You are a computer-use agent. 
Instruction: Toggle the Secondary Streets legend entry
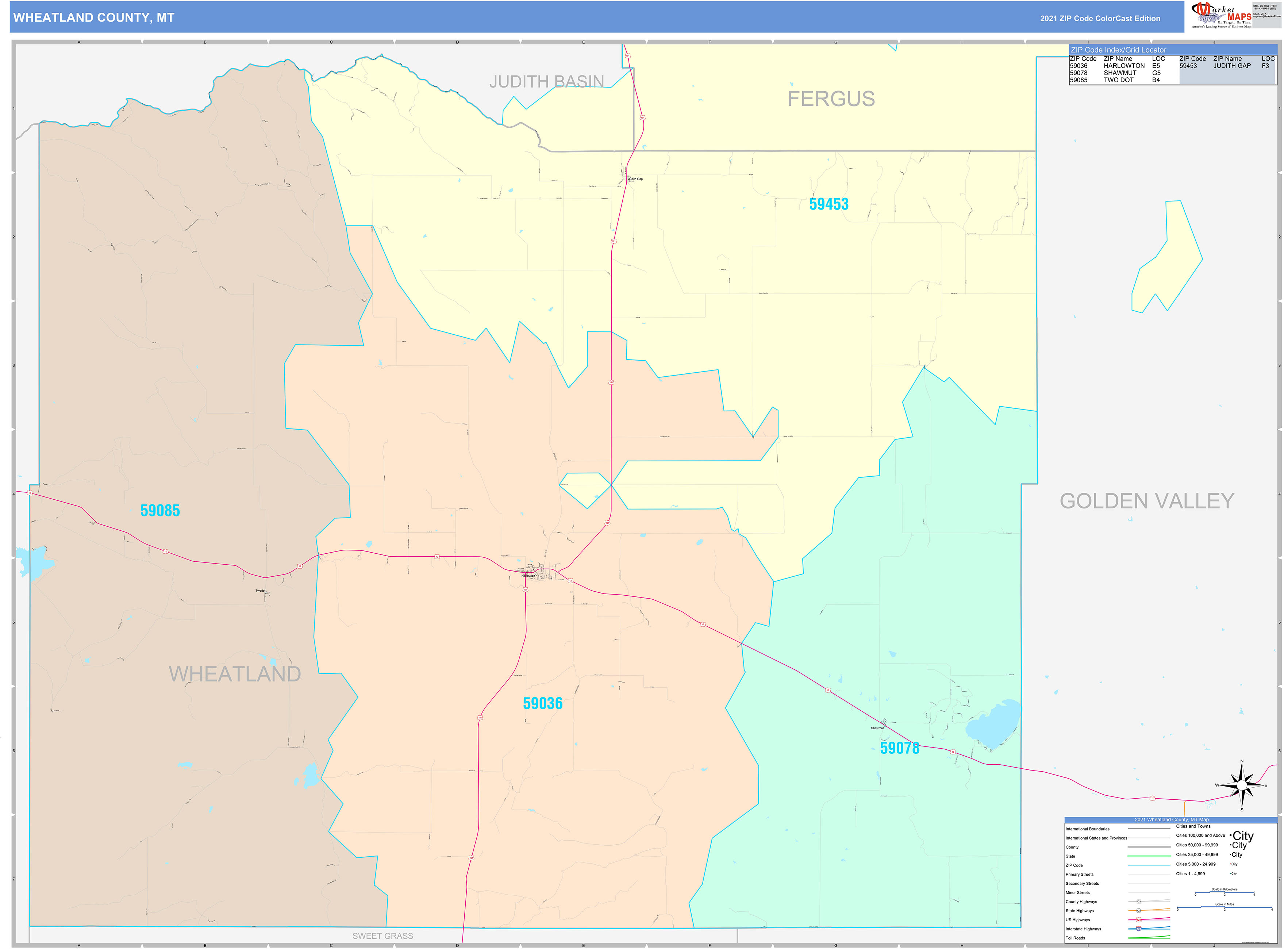(1082, 884)
